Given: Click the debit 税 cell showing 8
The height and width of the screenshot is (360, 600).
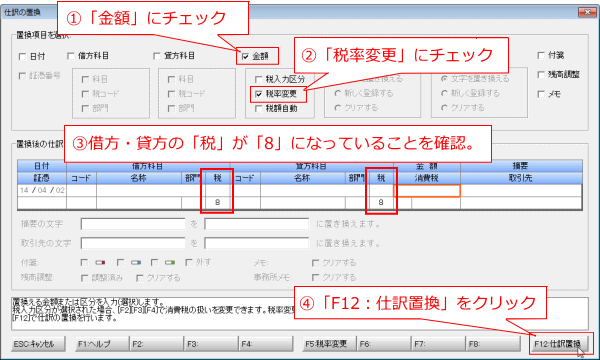Looking at the screenshot, I should pos(217,202).
